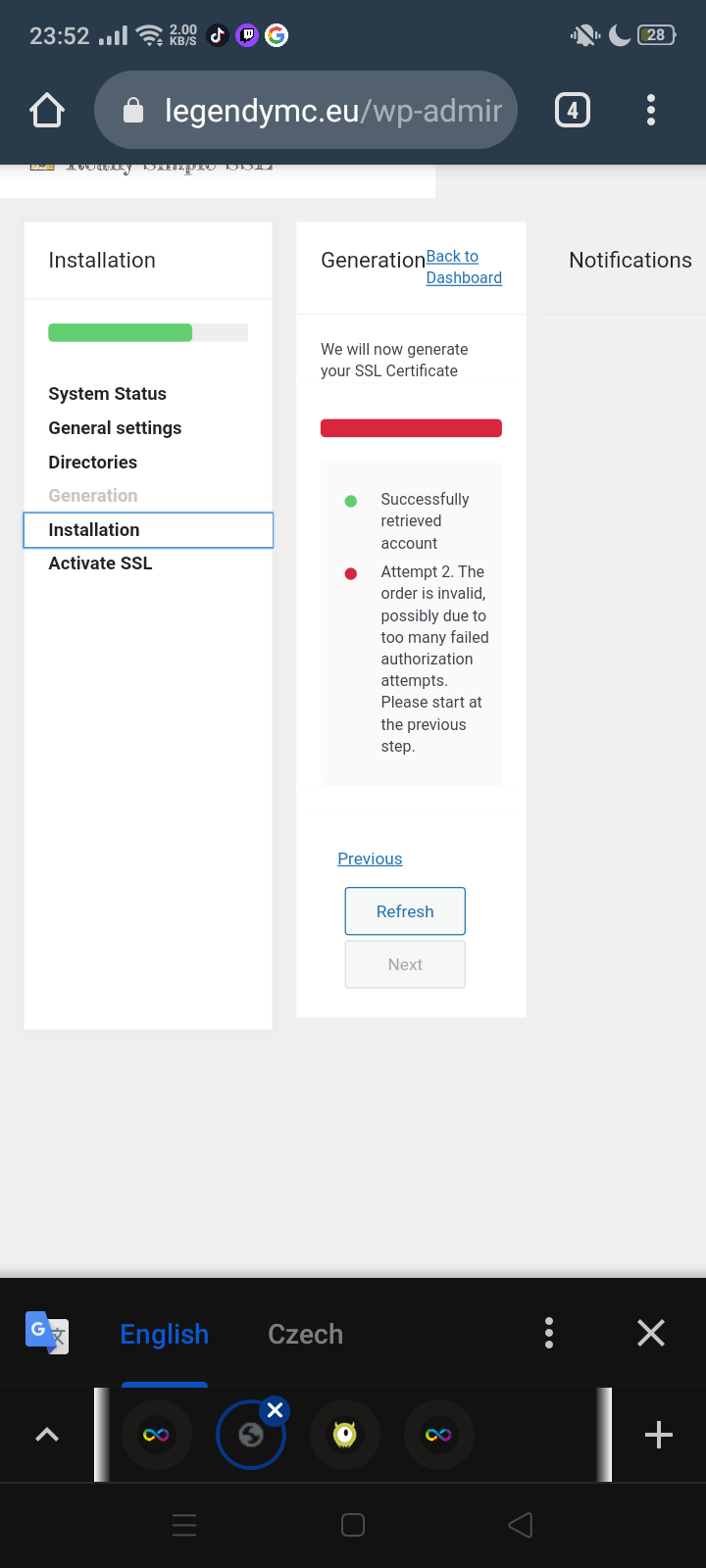Click the green installation progress bar

click(x=121, y=332)
